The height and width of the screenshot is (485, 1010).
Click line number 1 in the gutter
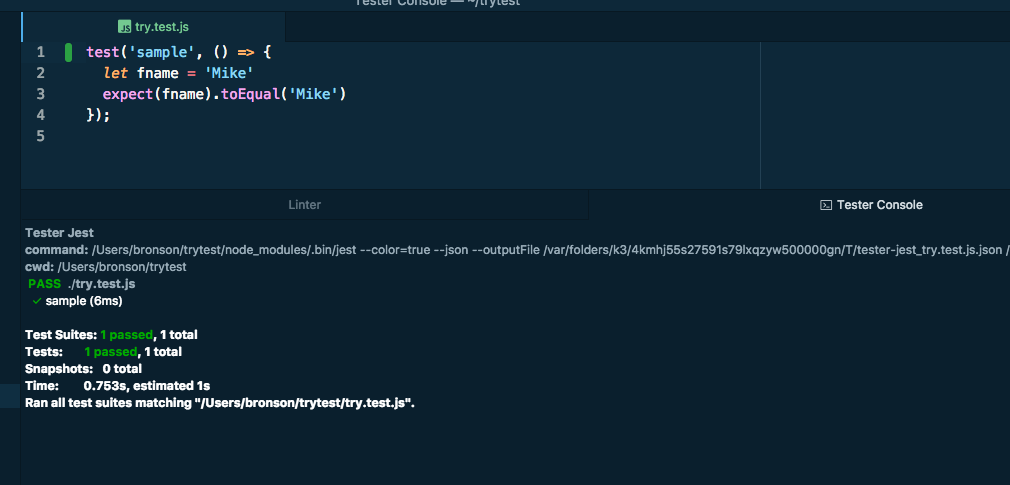pyautogui.click(x=41, y=52)
